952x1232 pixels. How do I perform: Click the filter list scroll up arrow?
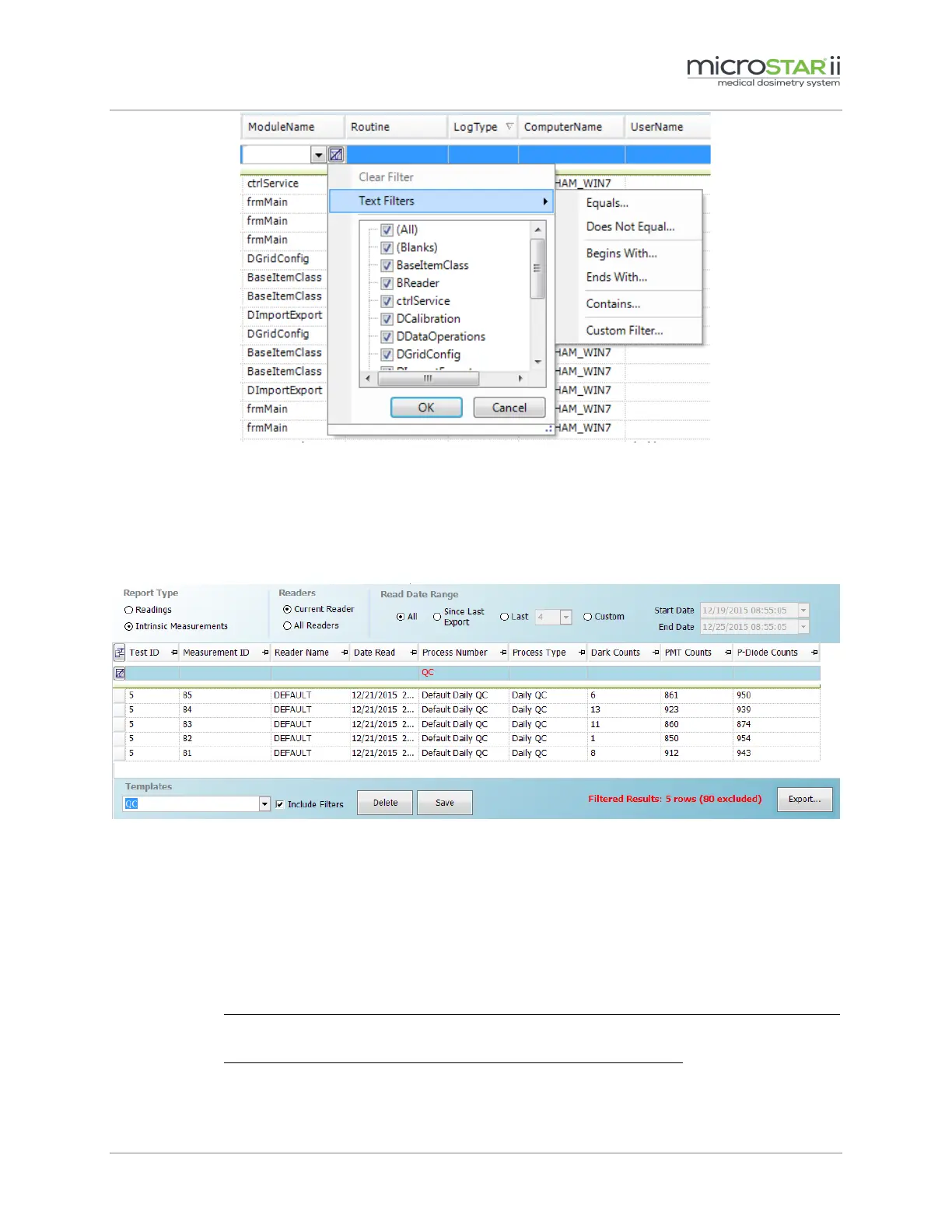(537, 229)
